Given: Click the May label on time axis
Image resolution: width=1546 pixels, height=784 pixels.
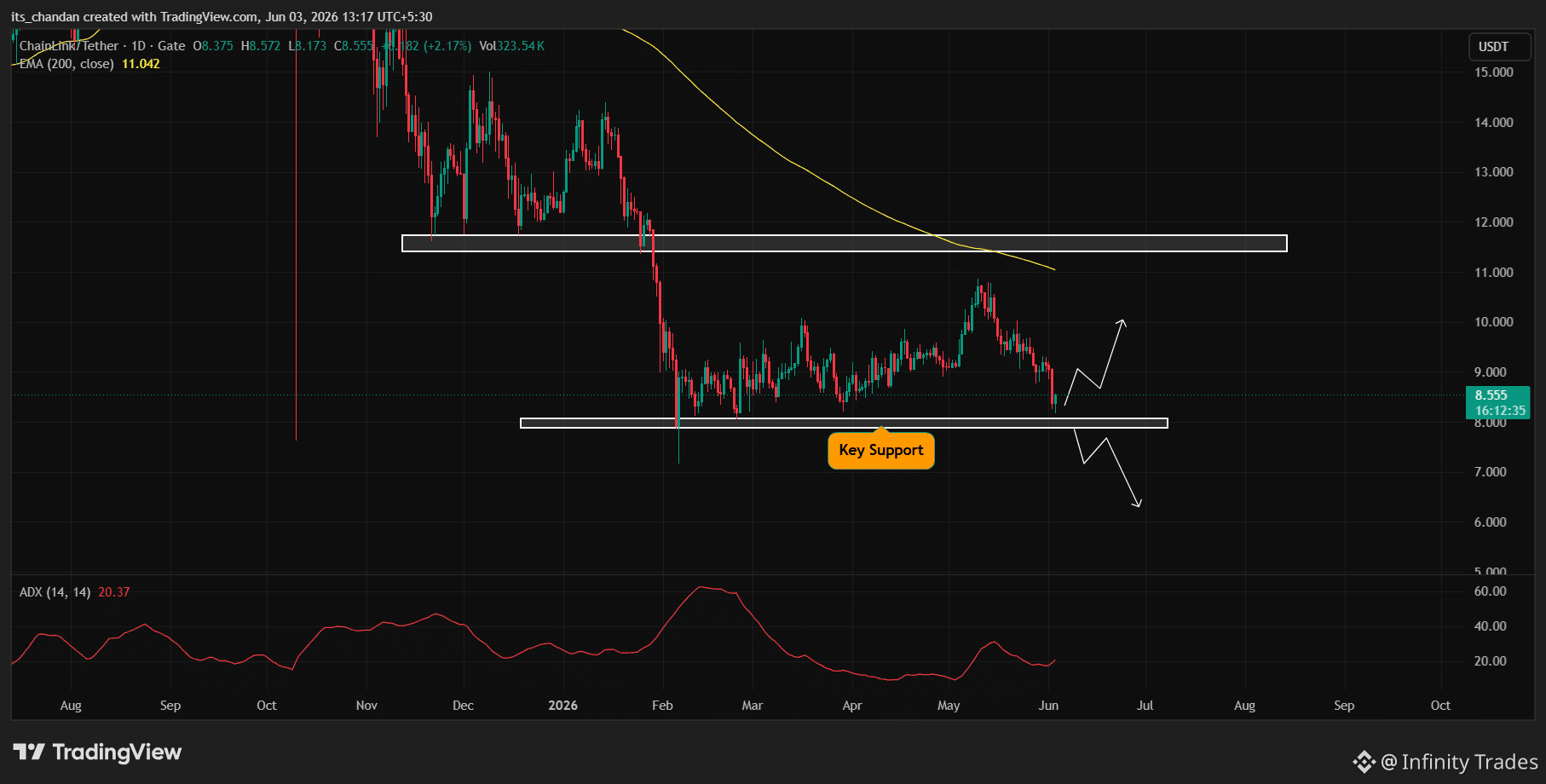Looking at the screenshot, I should click(x=949, y=706).
